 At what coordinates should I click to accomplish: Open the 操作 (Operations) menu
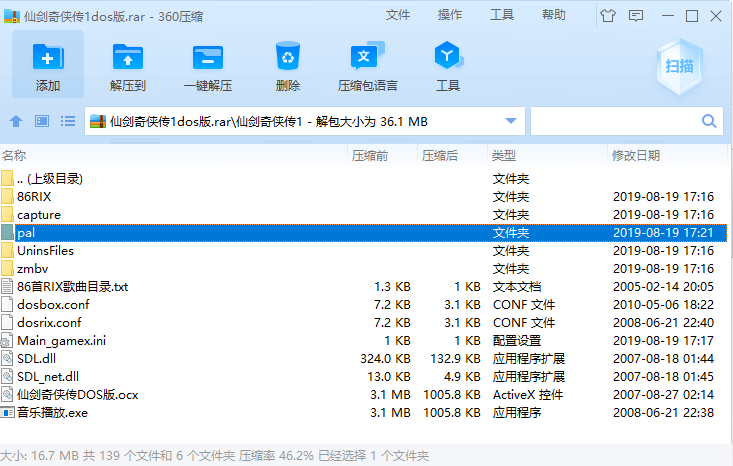[450, 15]
